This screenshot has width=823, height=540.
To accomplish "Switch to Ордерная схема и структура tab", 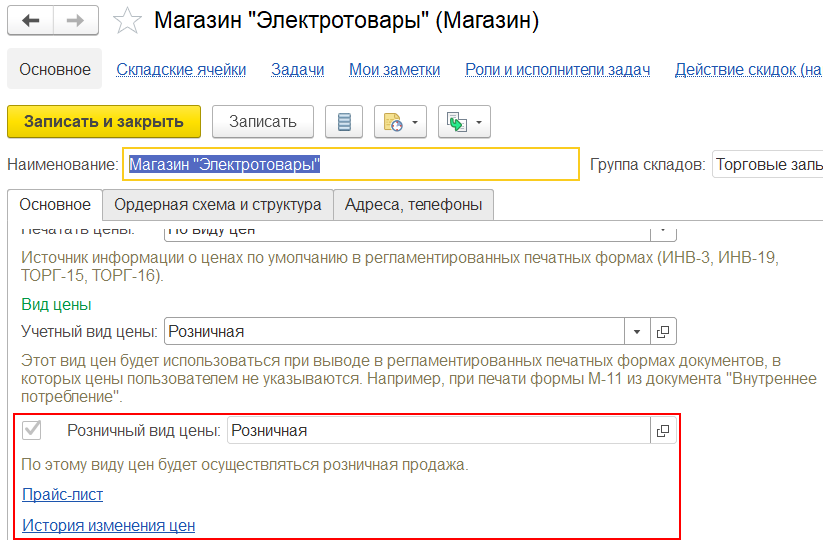I will [217, 204].
